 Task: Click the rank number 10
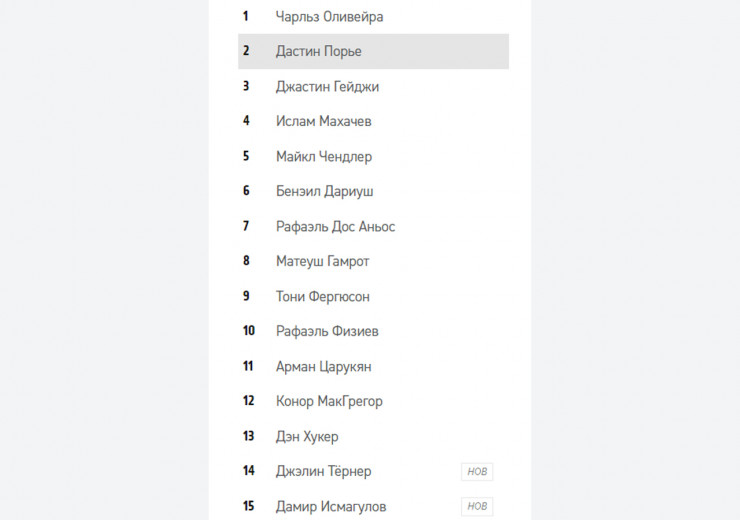tap(248, 331)
